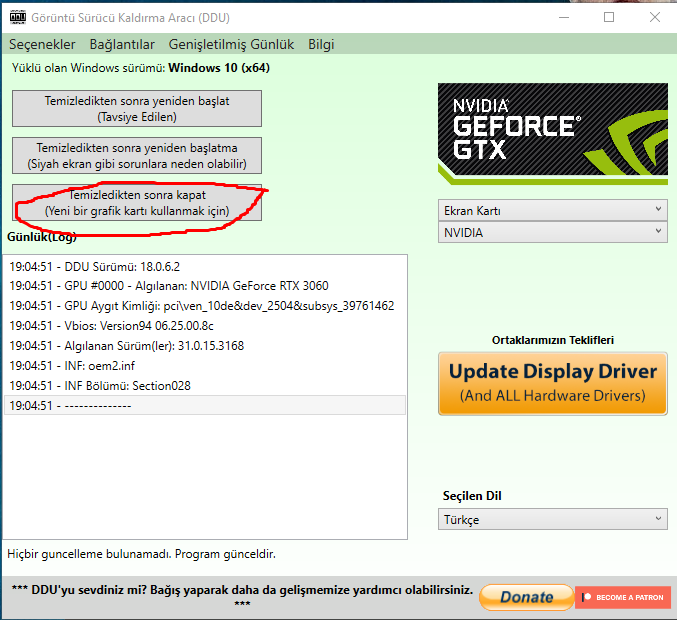This screenshot has height=620, width=677.
Task: Maximize the DDU window
Action: click(609, 17)
